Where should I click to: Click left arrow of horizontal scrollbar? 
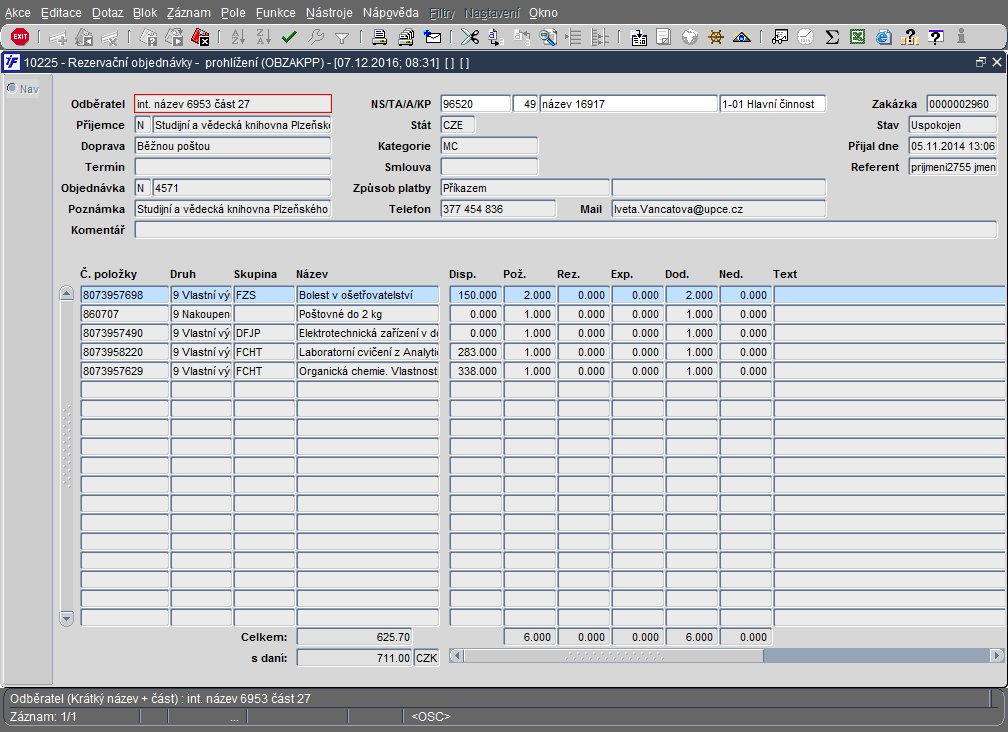tap(456, 656)
